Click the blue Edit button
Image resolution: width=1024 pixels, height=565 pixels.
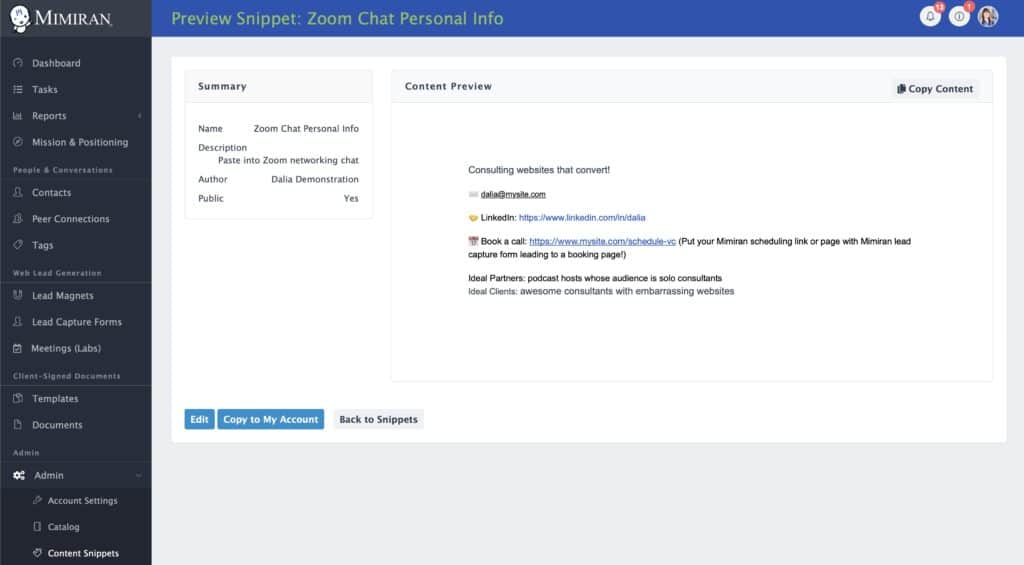[x=199, y=420]
